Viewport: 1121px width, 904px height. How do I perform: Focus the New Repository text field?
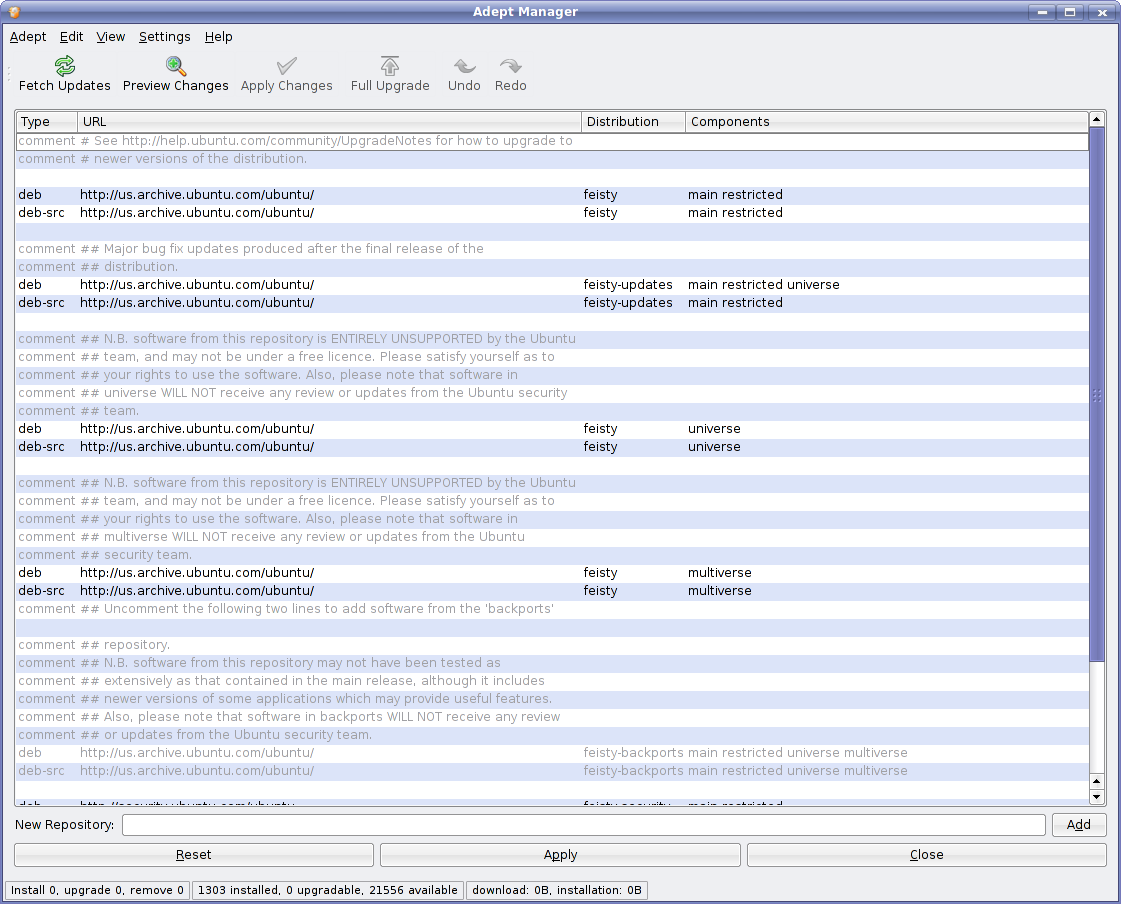point(583,825)
